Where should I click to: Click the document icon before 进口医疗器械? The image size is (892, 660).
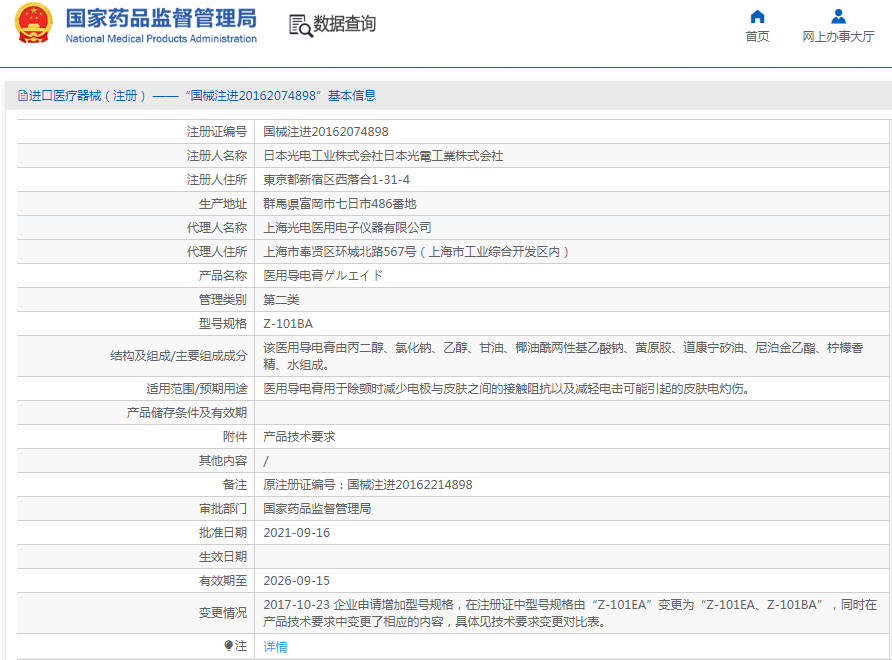[22, 96]
